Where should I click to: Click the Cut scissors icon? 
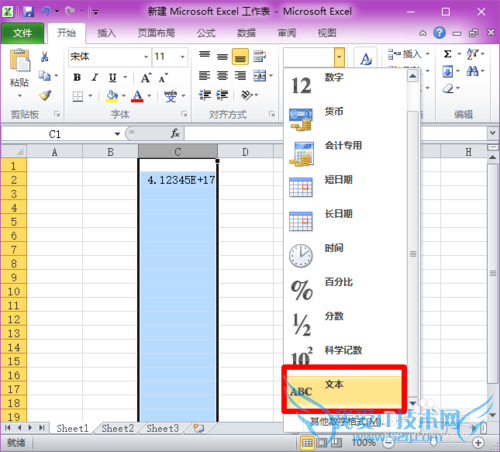pyautogui.click(x=44, y=56)
